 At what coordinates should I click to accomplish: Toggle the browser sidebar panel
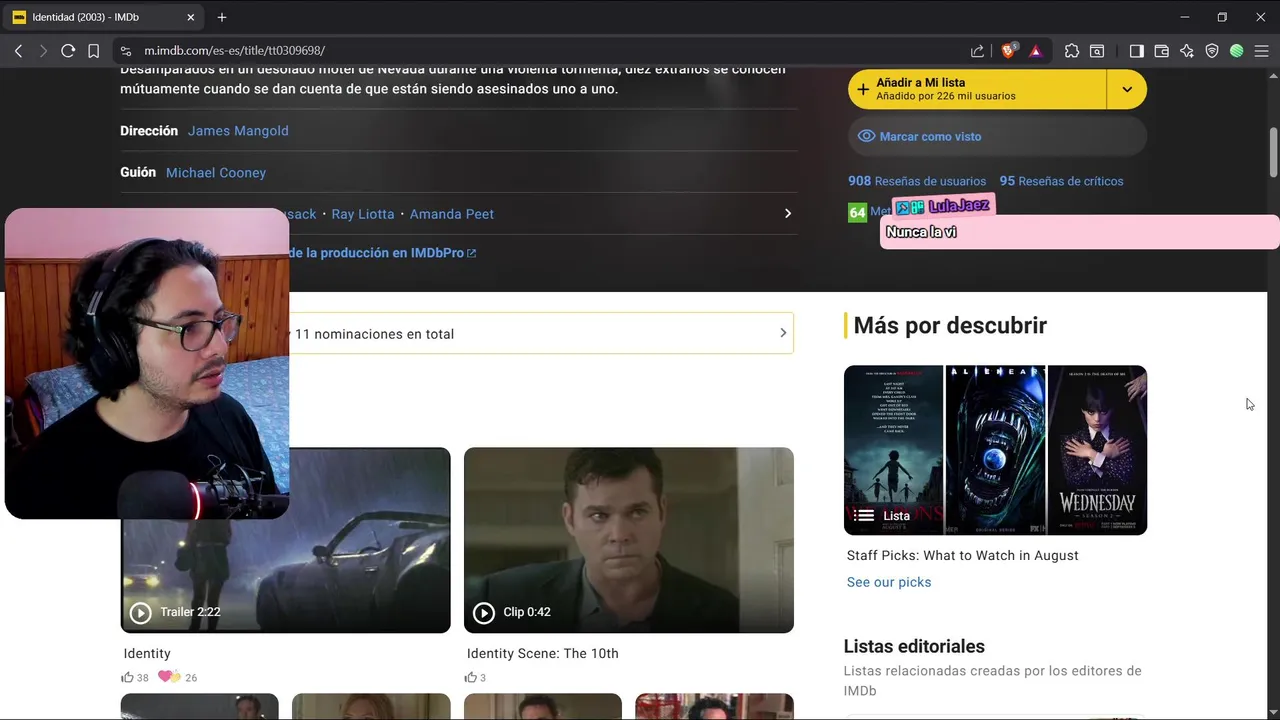[x=1137, y=51]
